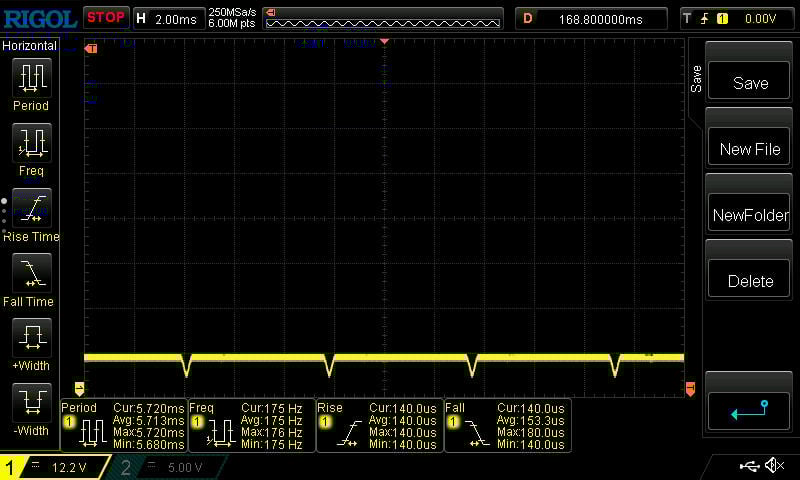Click channel 2 scale 5.00 V

185,468
